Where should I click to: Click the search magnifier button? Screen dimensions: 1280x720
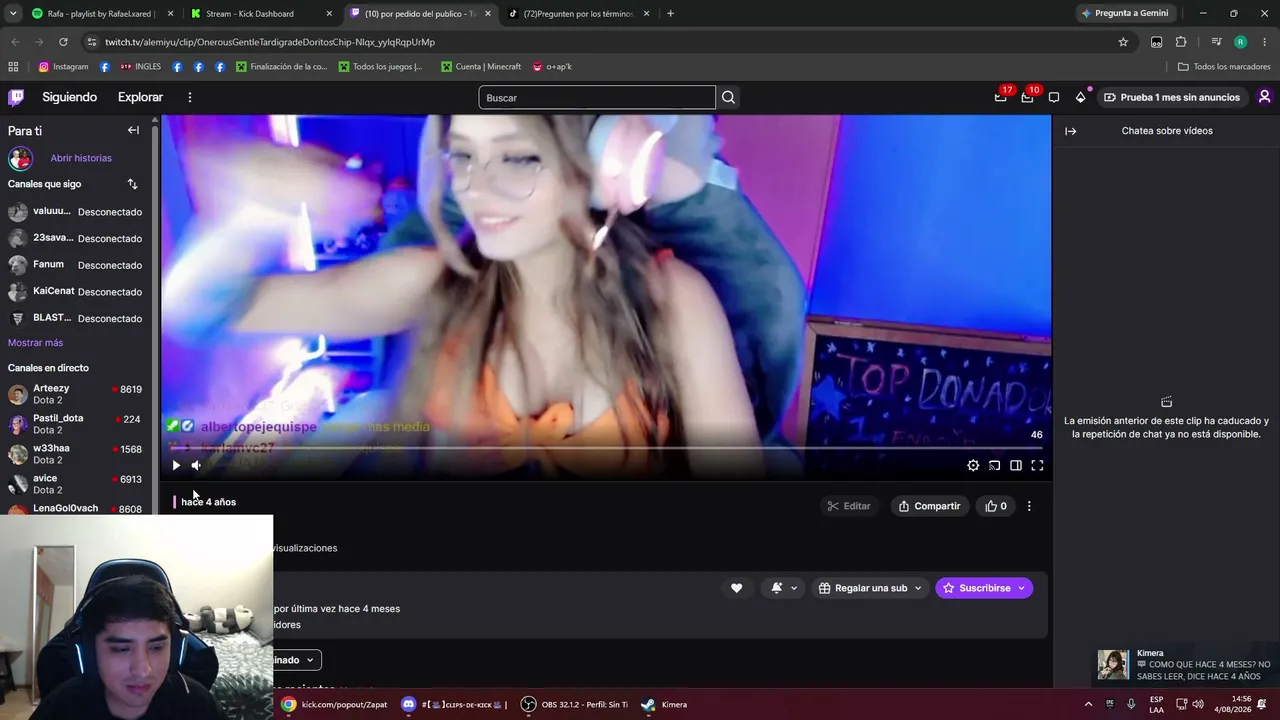(728, 97)
